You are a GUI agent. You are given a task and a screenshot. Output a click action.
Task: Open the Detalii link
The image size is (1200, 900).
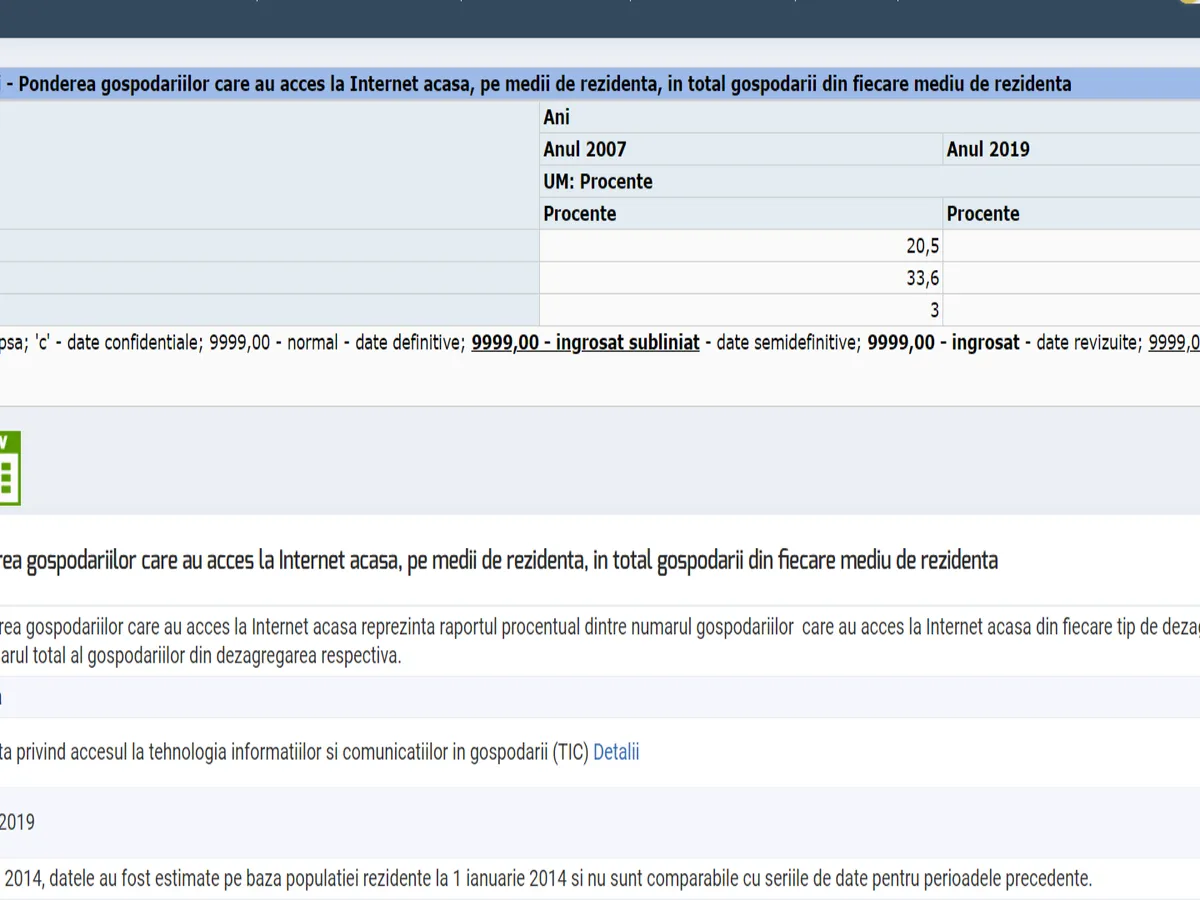point(616,752)
